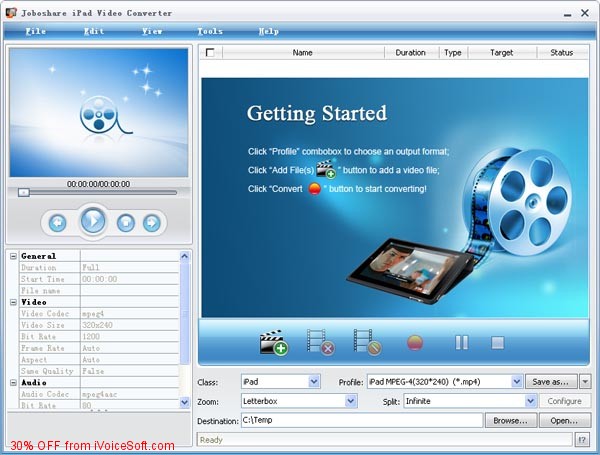Open the Tools menu
Screen dimensions: 600x455
point(210,31)
